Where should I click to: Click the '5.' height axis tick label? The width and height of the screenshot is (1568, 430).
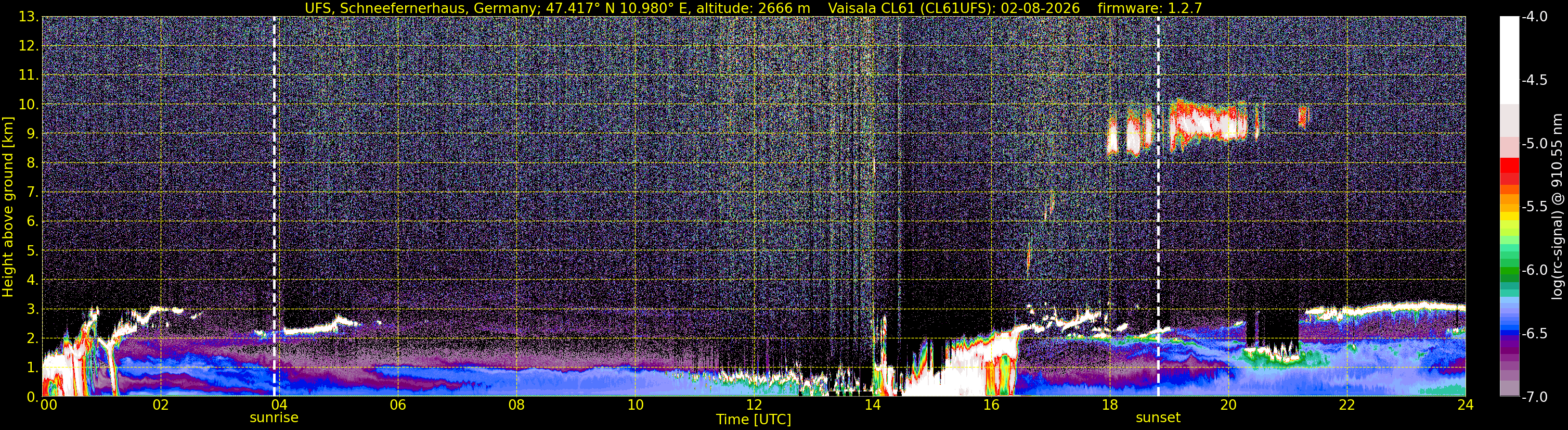pos(32,251)
